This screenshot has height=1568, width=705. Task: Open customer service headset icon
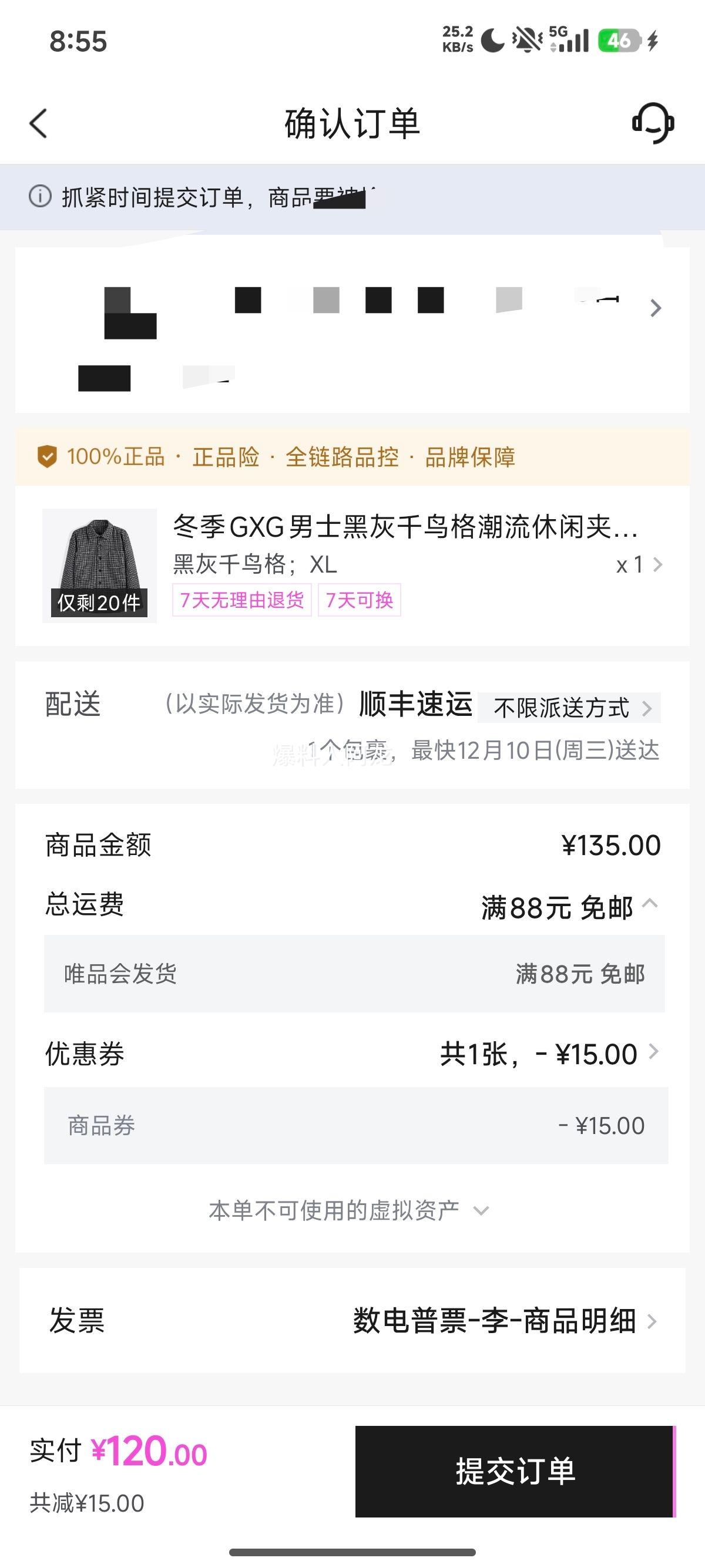tap(653, 123)
